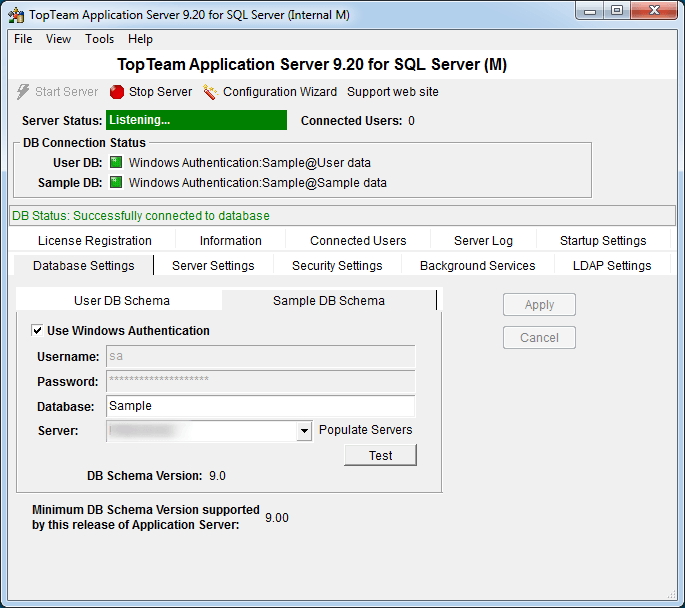Click the Populate Servers link

point(365,430)
